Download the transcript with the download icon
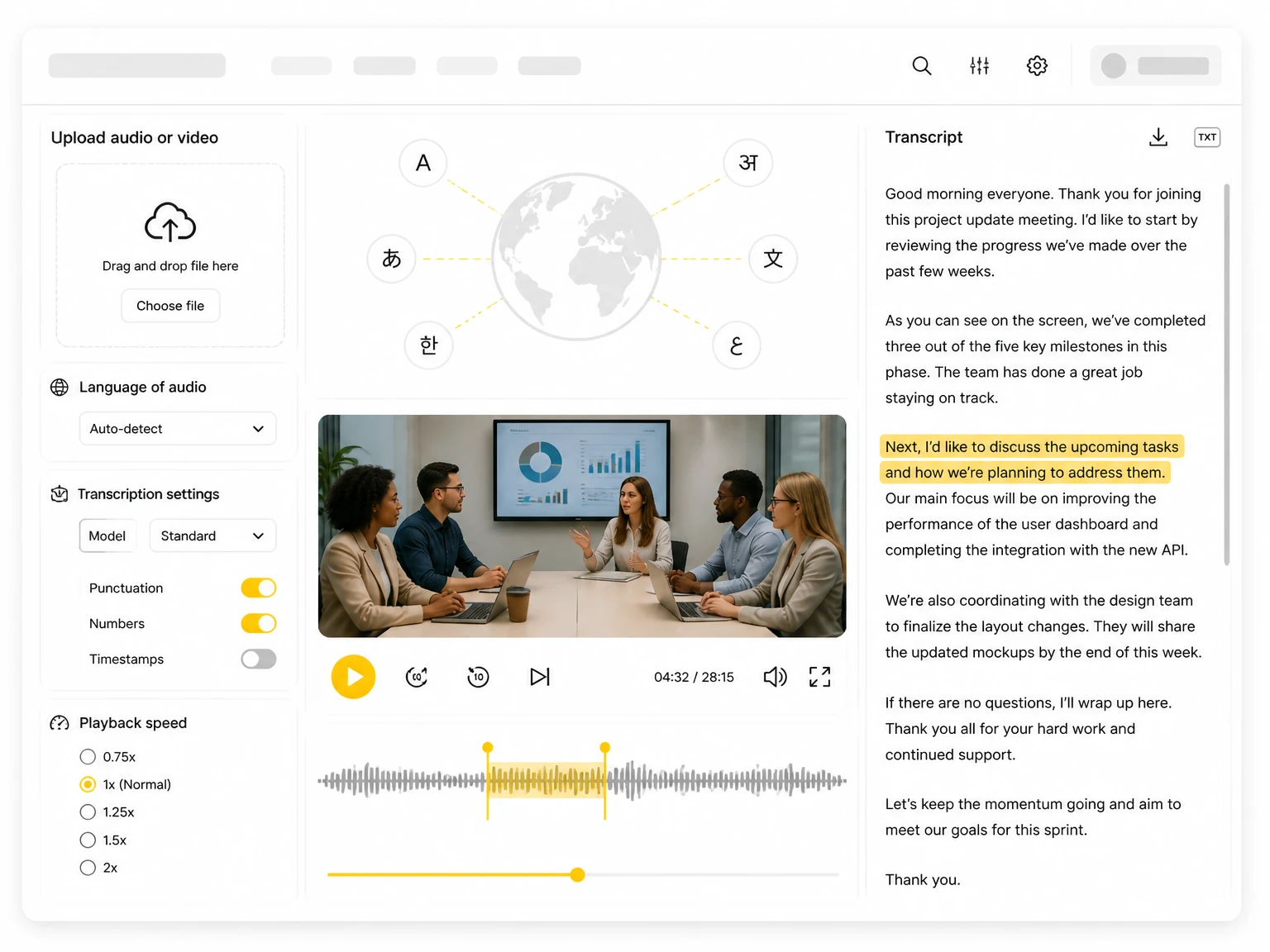The image size is (1270, 952). pyautogui.click(x=1158, y=137)
